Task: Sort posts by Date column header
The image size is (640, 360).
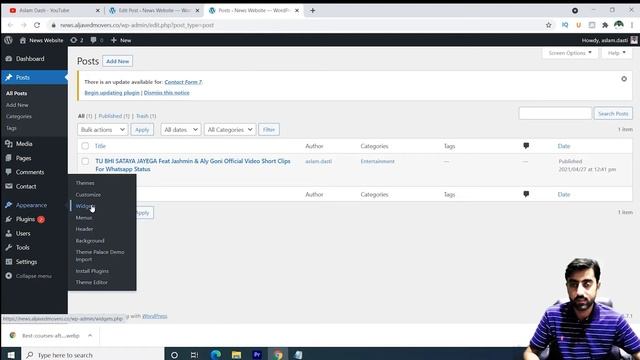Action: tap(564, 146)
